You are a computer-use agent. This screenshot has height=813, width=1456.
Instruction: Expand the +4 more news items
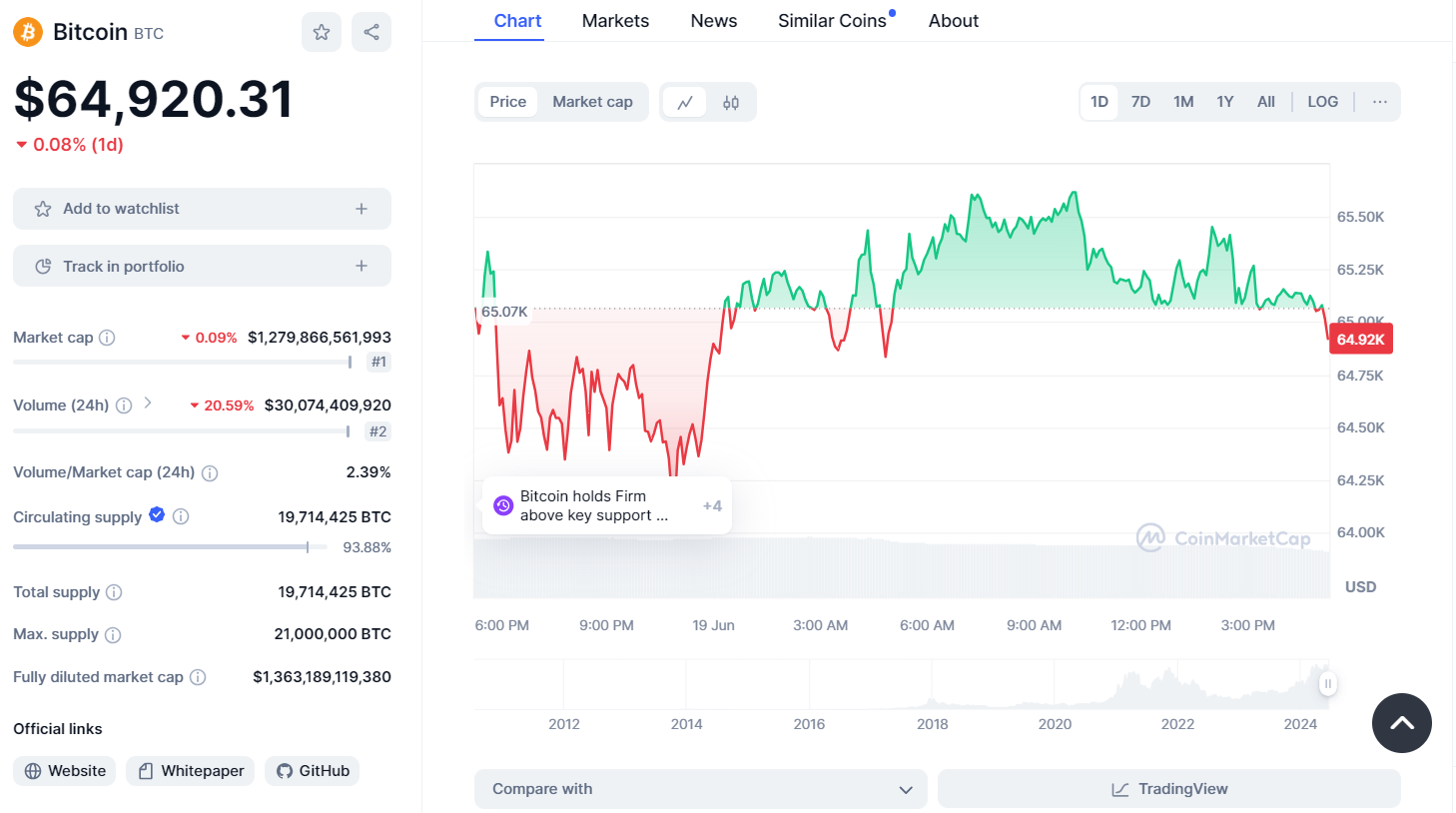pos(712,506)
